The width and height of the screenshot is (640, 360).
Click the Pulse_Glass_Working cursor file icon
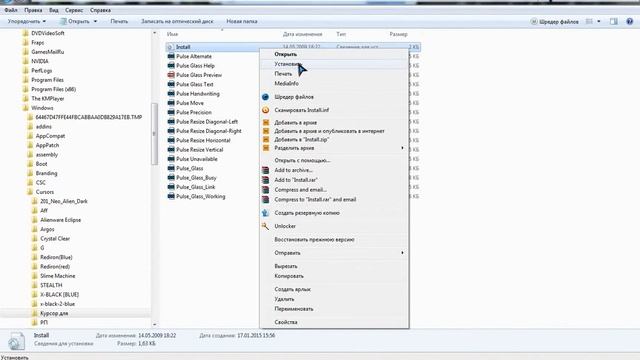[x=171, y=196]
